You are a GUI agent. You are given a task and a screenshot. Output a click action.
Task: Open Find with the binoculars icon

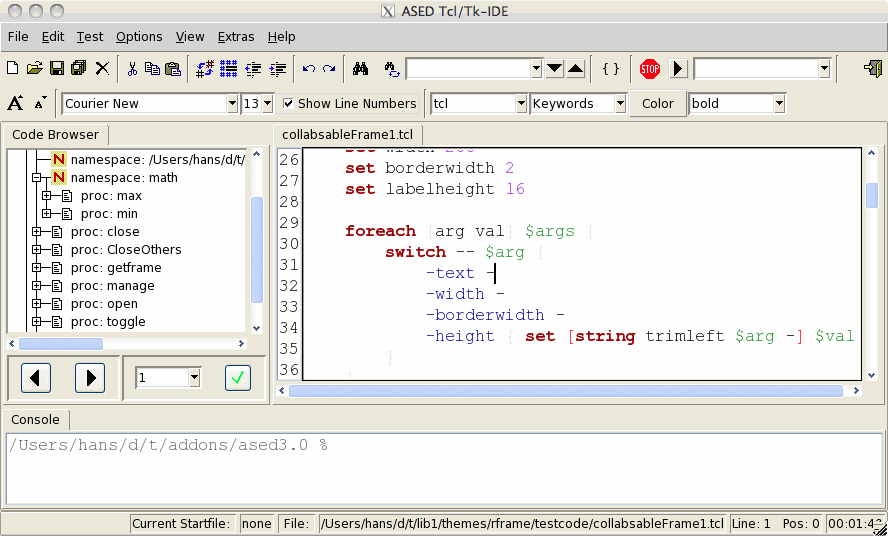[x=360, y=69]
